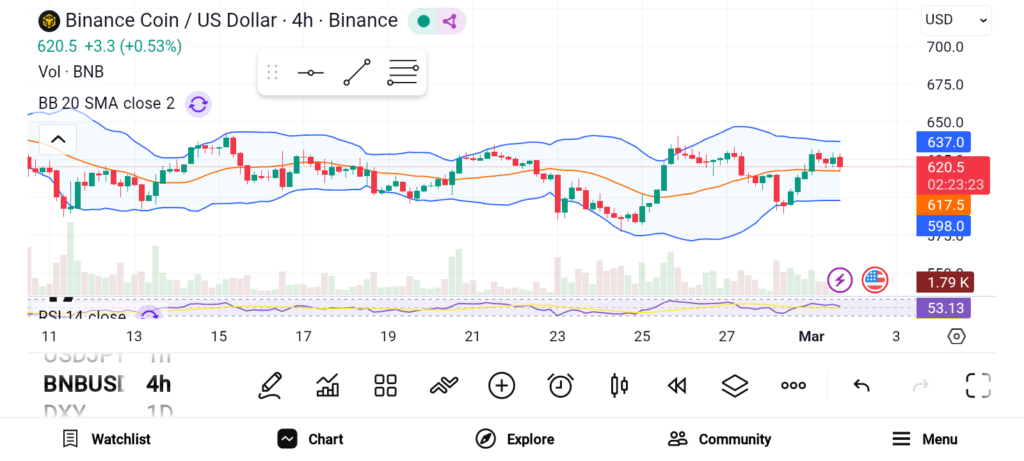The height and width of the screenshot is (461, 1024).
Task: Open the USD currency dropdown
Action: [955, 19]
